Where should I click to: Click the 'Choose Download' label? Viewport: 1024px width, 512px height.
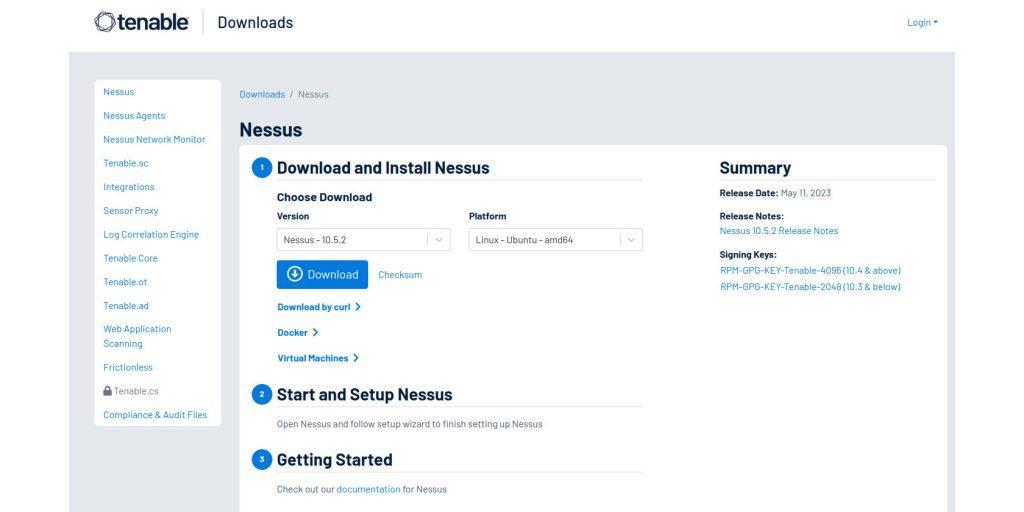324,197
